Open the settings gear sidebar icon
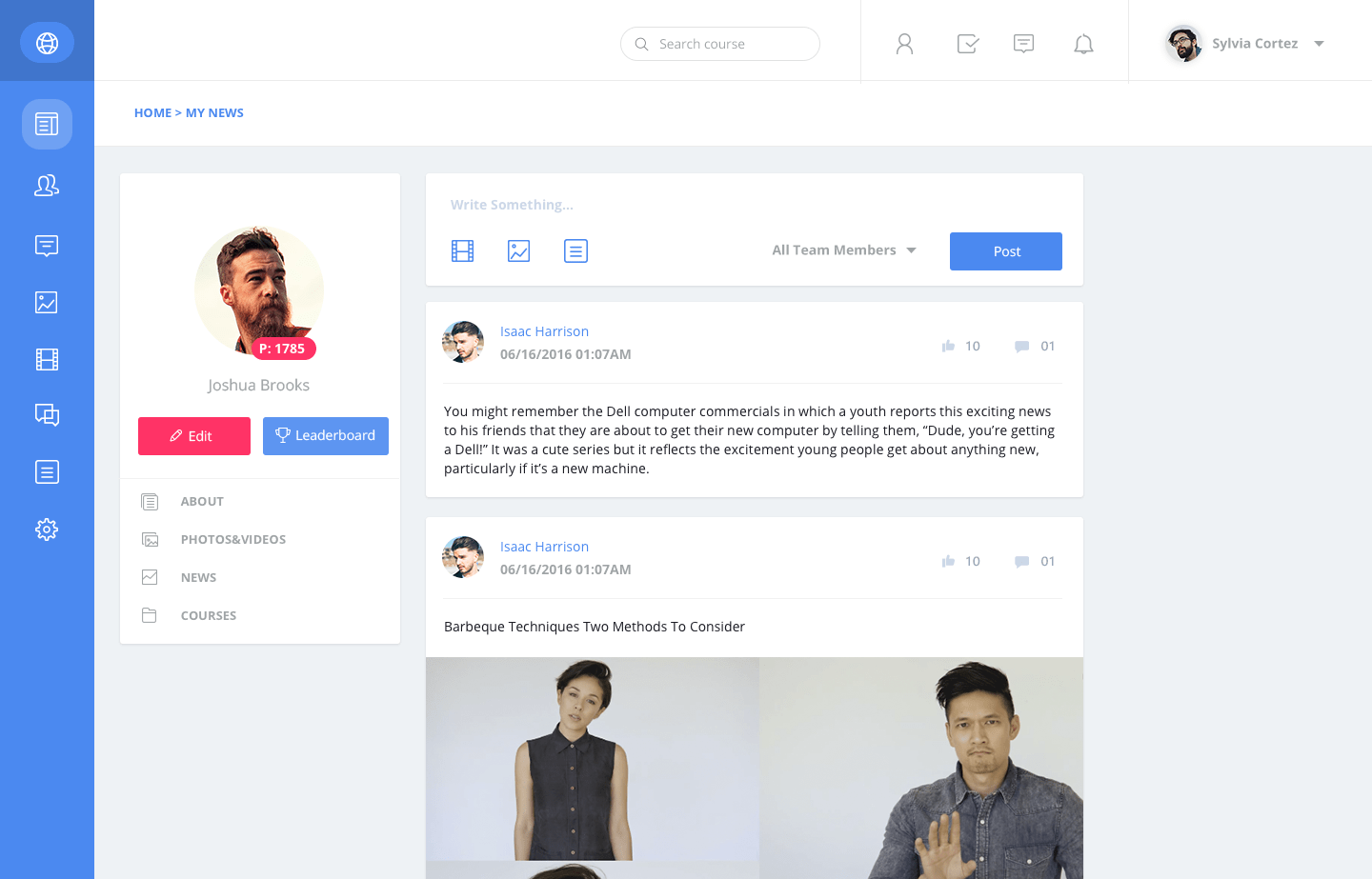 tap(47, 529)
